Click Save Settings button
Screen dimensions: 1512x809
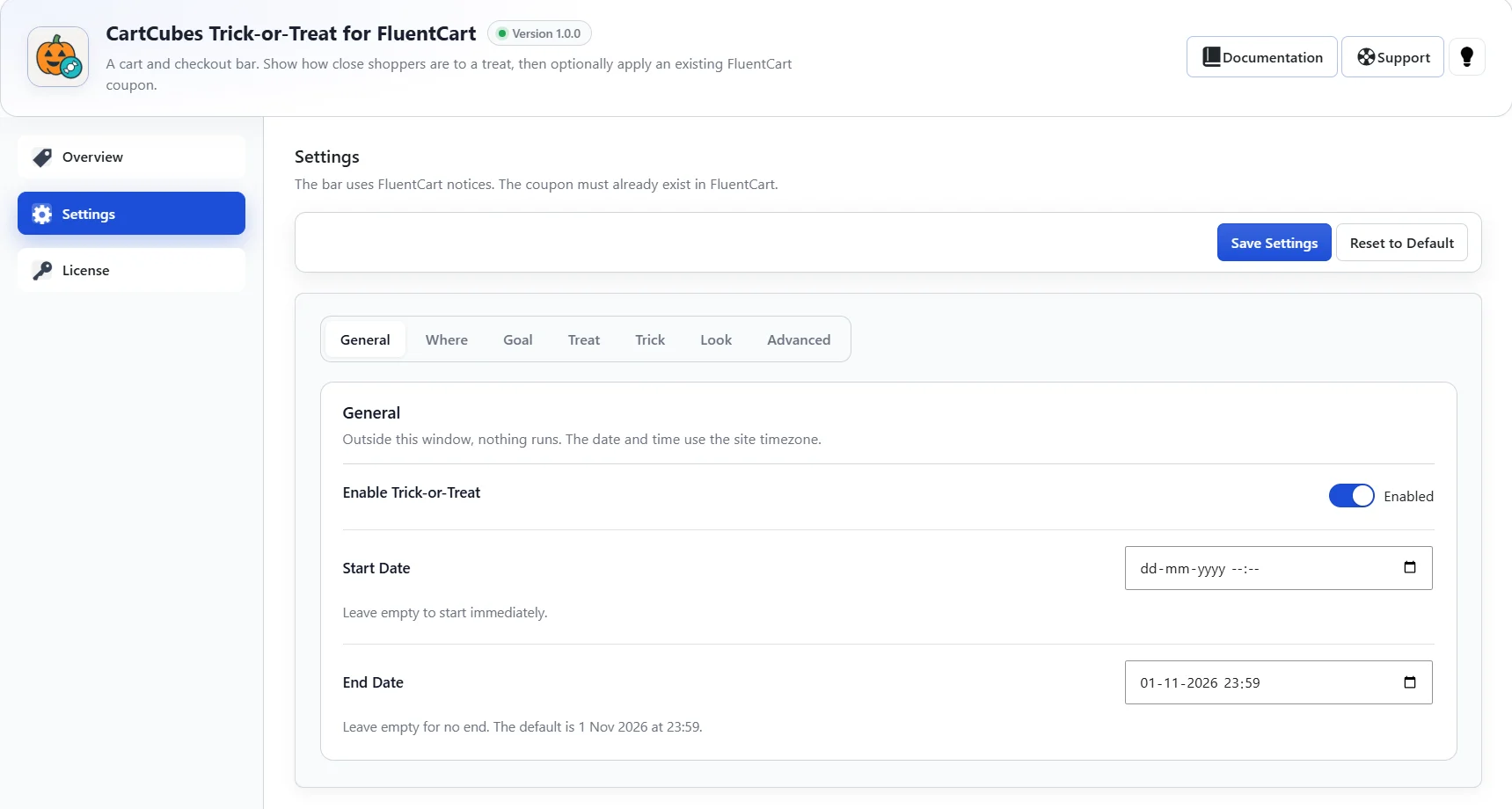click(1274, 243)
